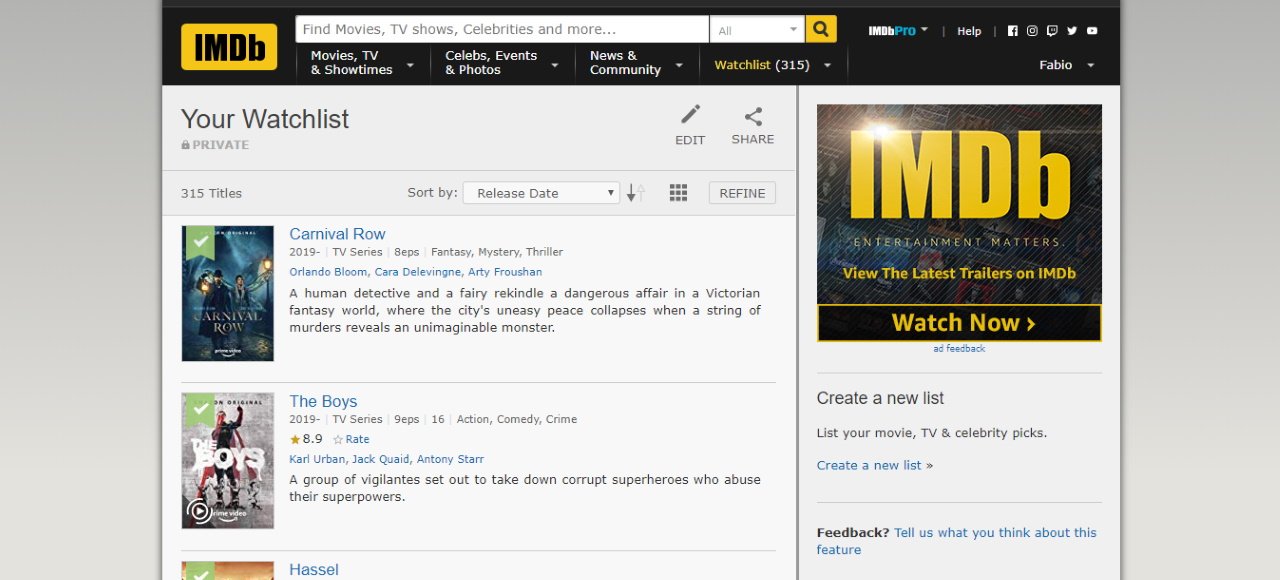Viewport: 1280px width, 580px height.
Task: Open the Fabio account menu
Action: tap(1067, 65)
